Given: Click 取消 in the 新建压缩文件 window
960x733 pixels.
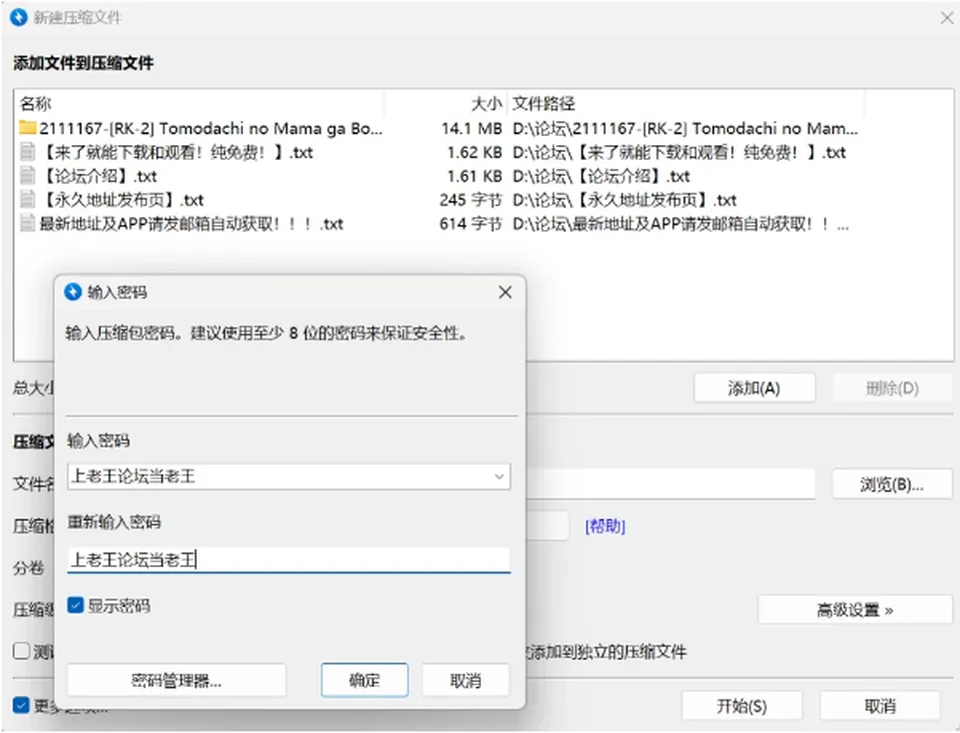Looking at the screenshot, I should pyautogui.click(x=880, y=706).
